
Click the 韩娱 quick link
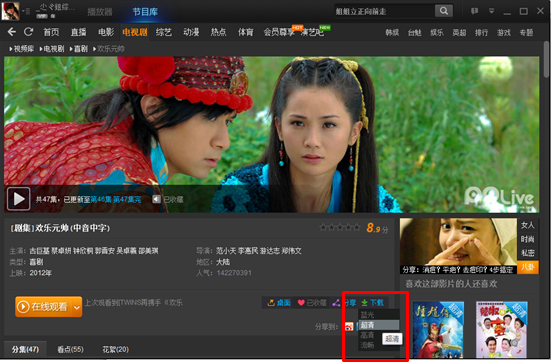coord(392,33)
